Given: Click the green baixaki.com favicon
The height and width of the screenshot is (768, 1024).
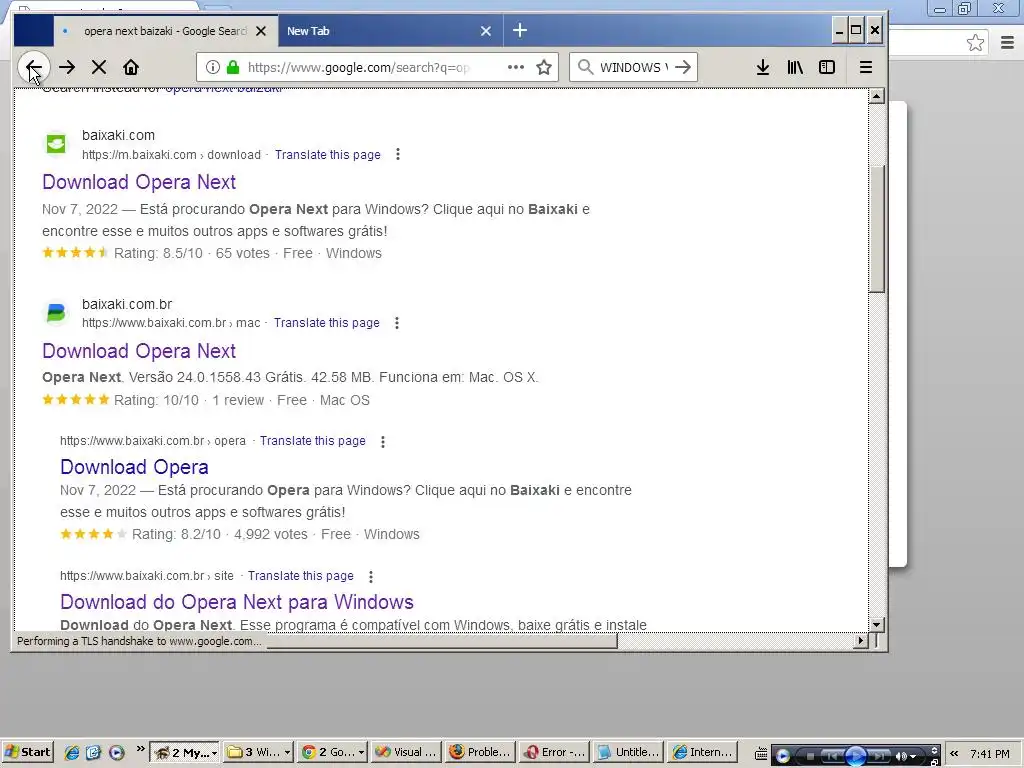Looking at the screenshot, I should click(x=56, y=144).
